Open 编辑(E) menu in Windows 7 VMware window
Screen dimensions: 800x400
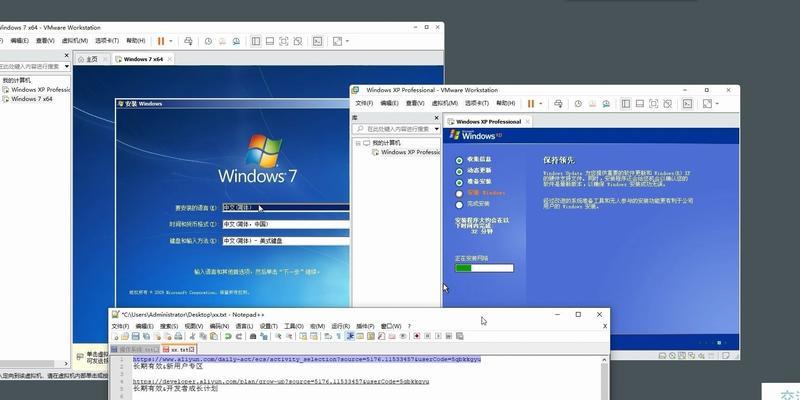pos(19,41)
